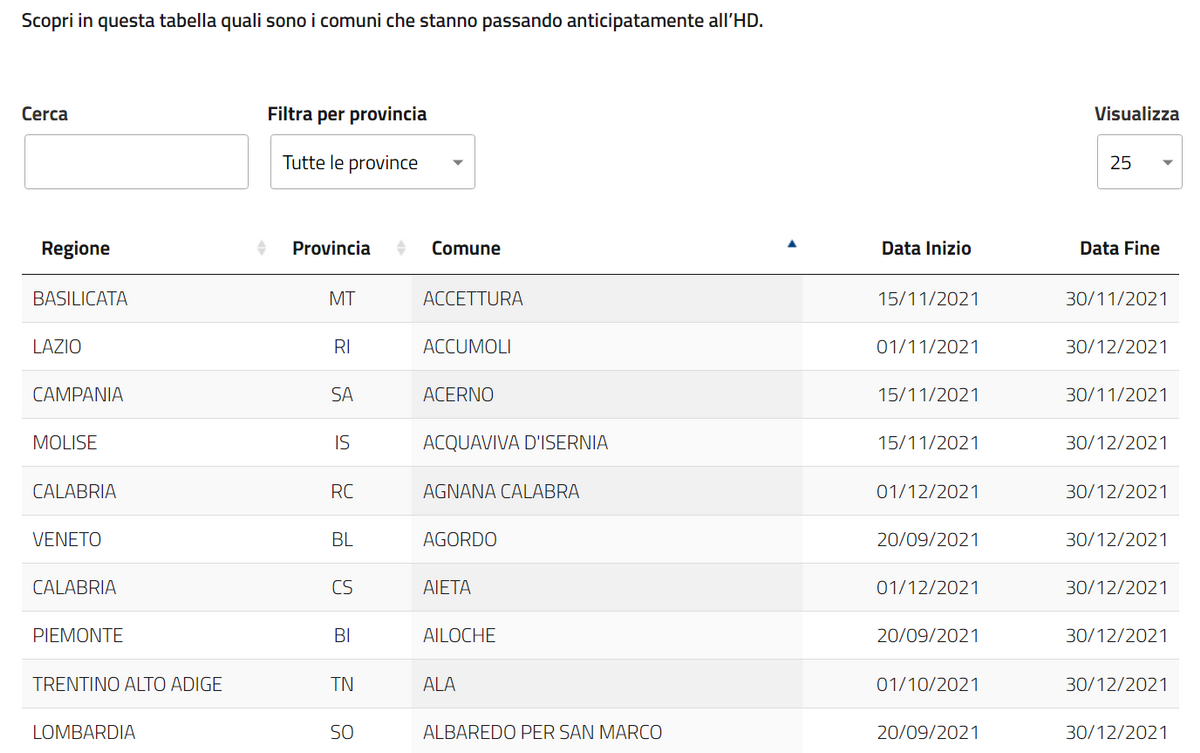Sort table by Data Fine header
The height and width of the screenshot is (753, 1200).
(x=1119, y=248)
